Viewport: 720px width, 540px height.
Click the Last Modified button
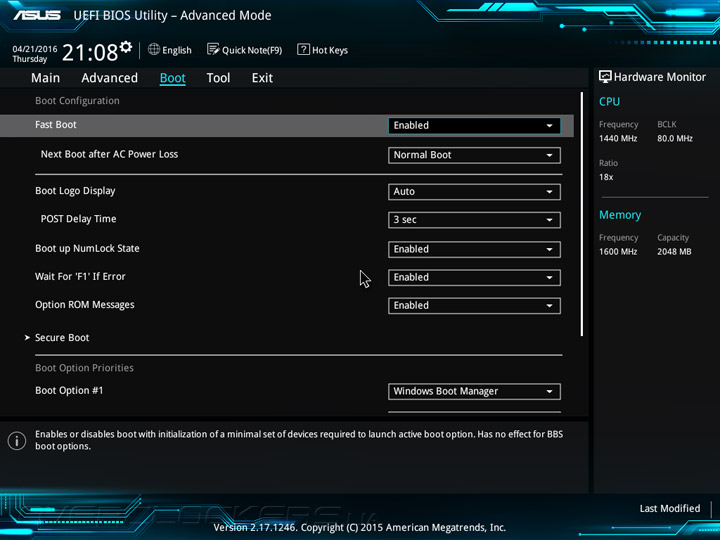(670, 508)
